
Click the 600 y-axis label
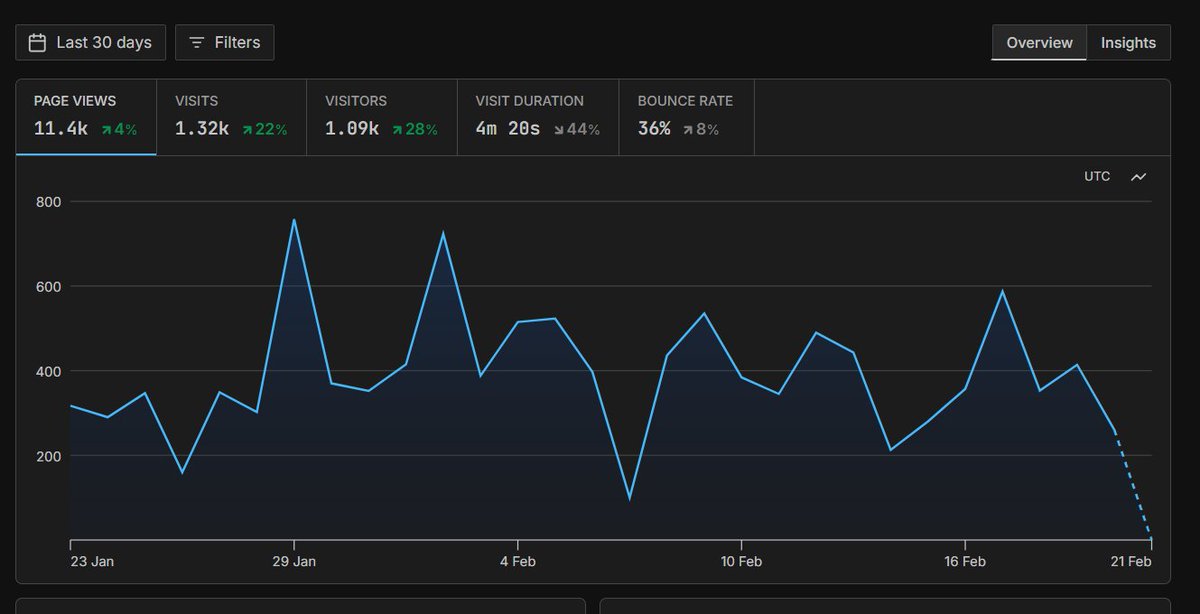[x=49, y=287]
